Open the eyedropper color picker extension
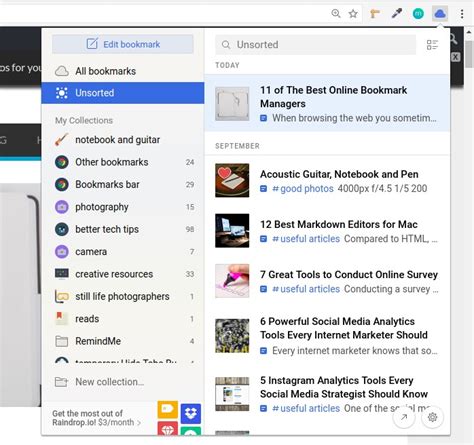 click(x=396, y=14)
